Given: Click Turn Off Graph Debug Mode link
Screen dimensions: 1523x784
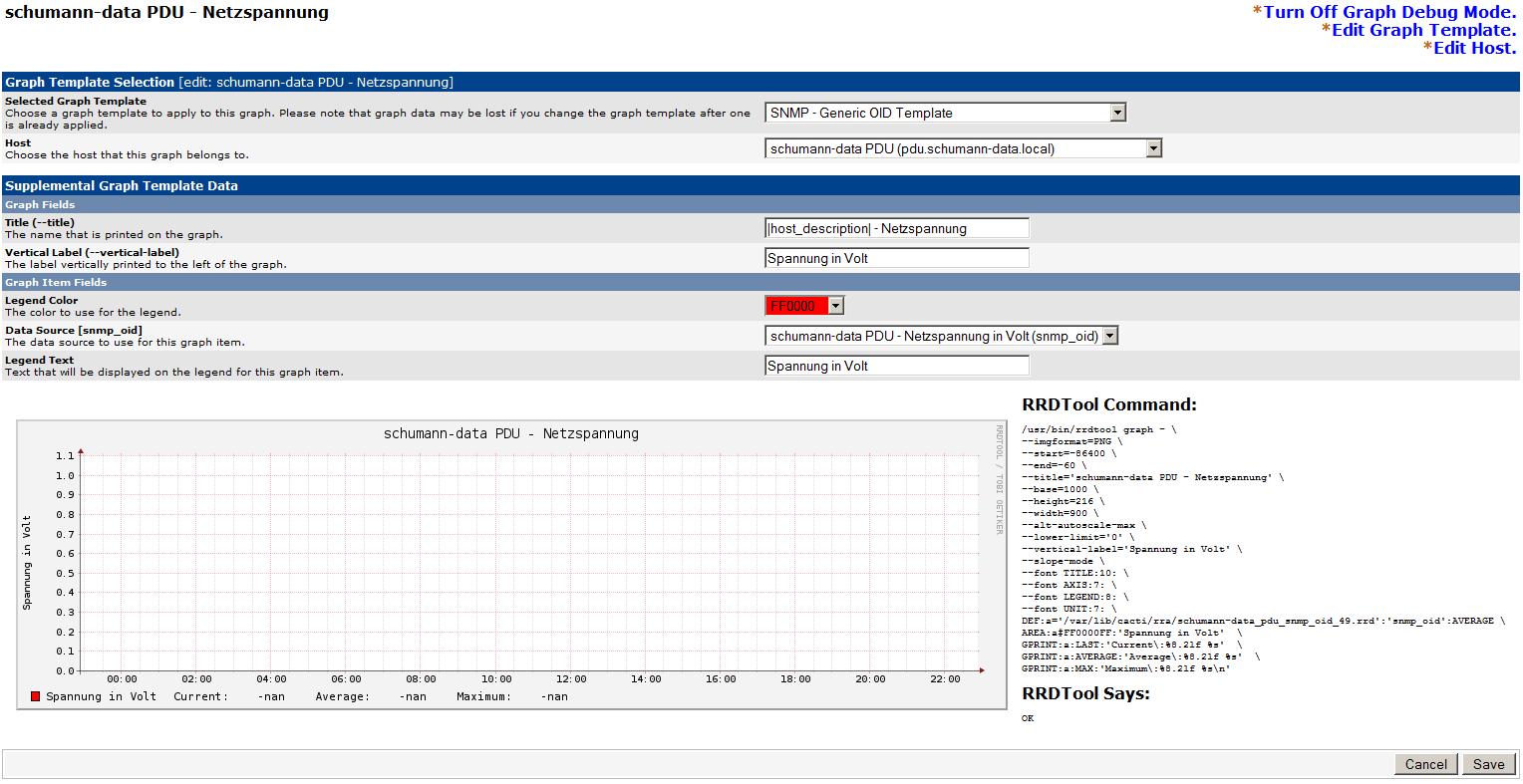Looking at the screenshot, I should coord(1389,12).
